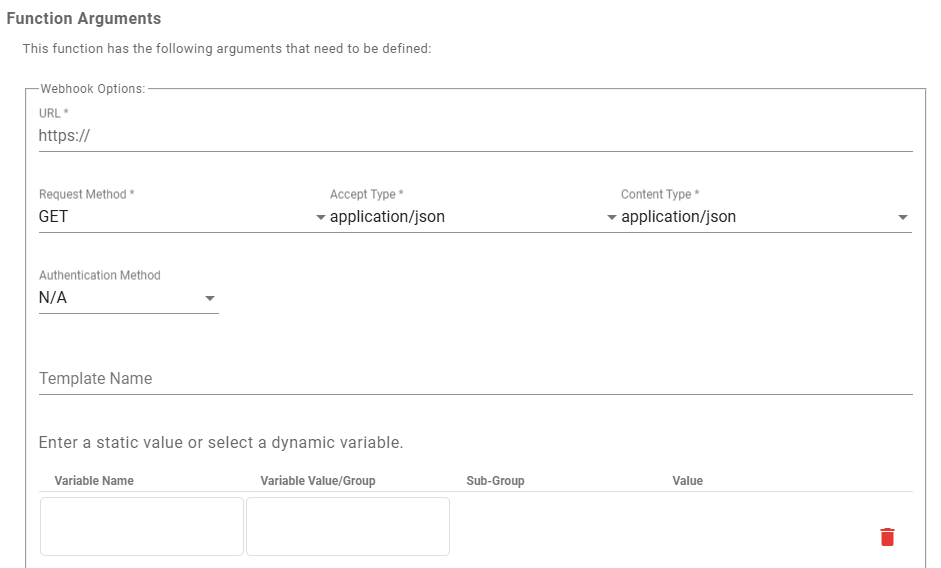The height and width of the screenshot is (568, 941).
Task: Click the Accept Type application/json value
Action: 387,217
